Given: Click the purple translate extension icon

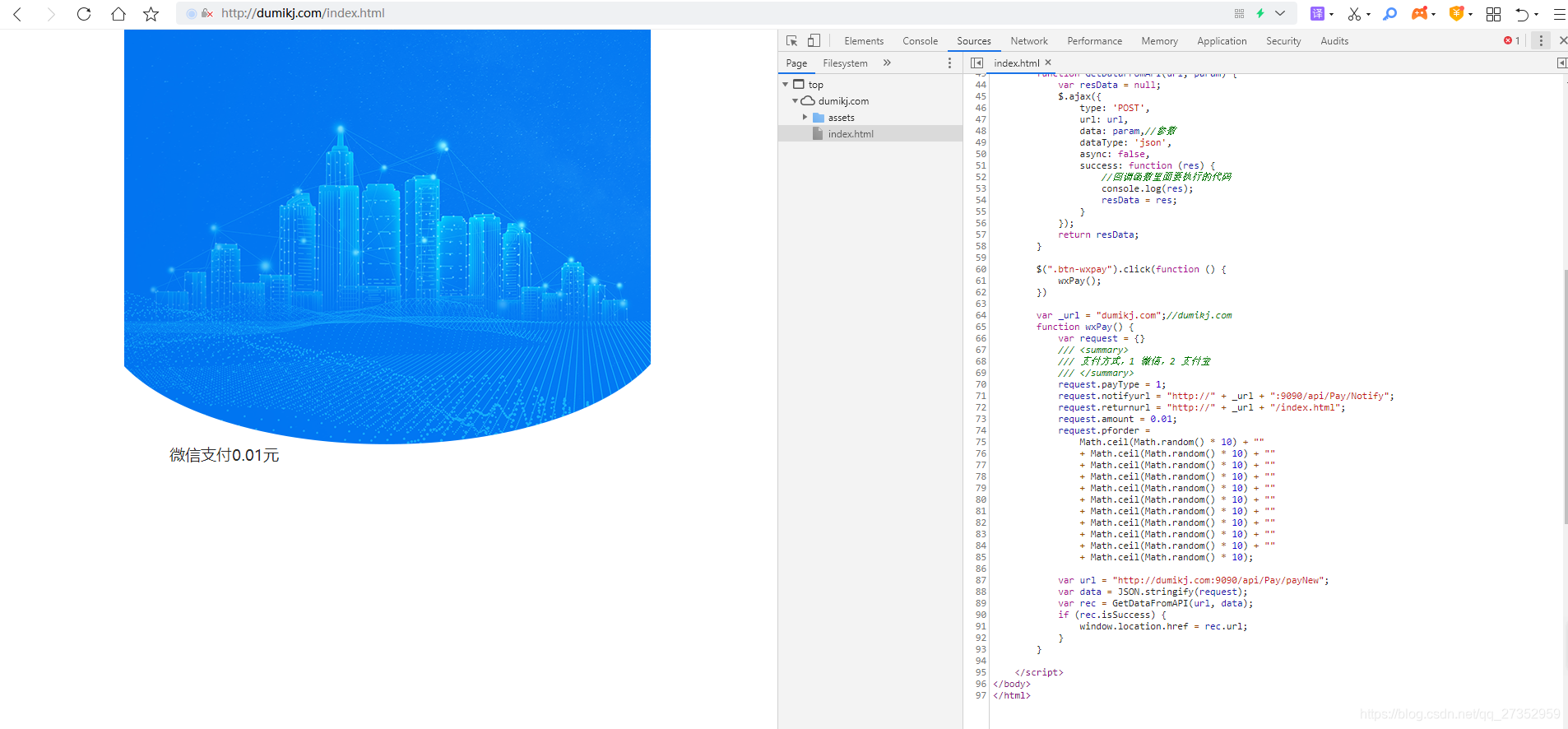Looking at the screenshot, I should pyautogui.click(x=1317, y=13).
